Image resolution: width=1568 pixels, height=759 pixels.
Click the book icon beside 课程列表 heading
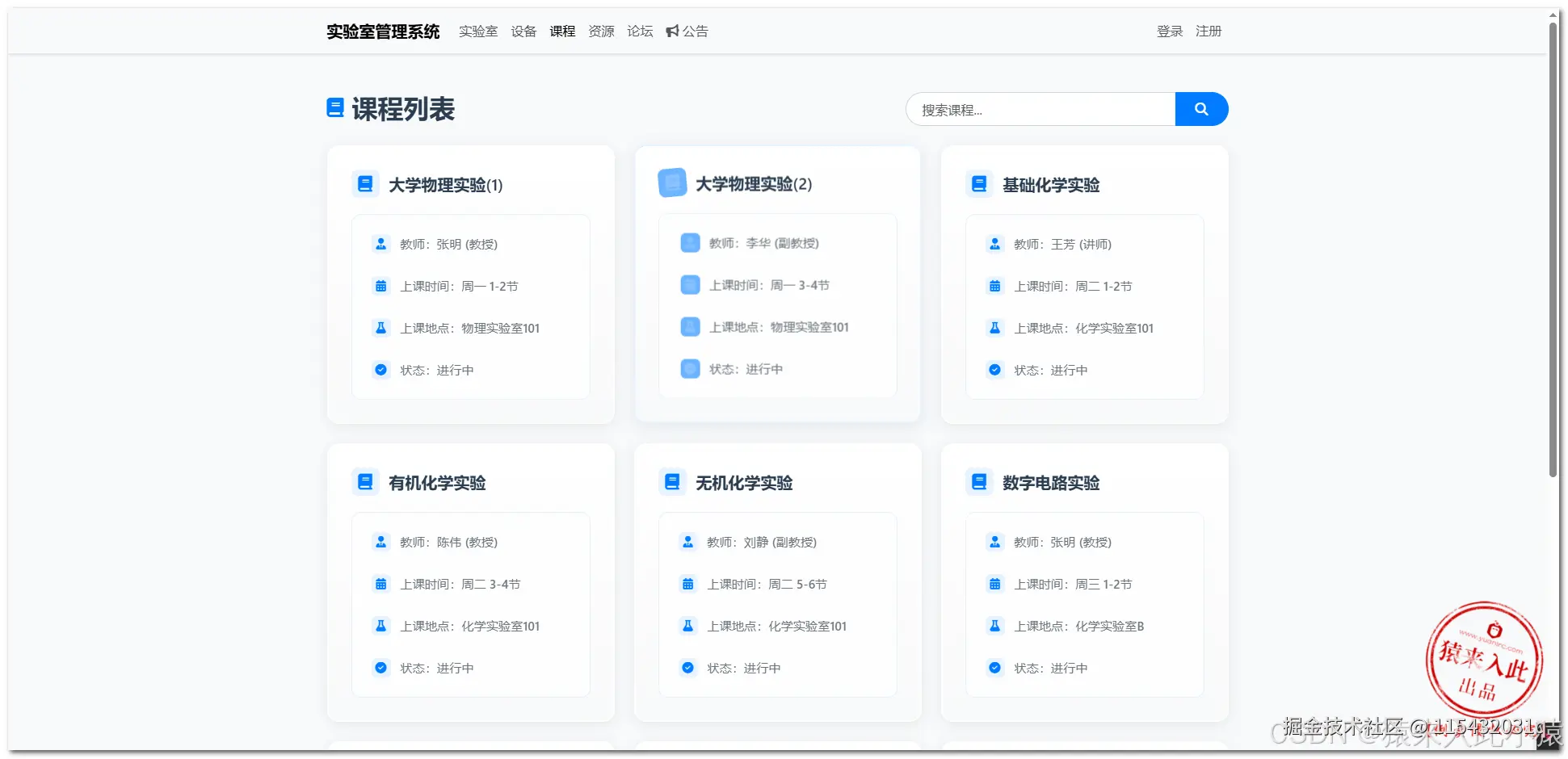335,107
